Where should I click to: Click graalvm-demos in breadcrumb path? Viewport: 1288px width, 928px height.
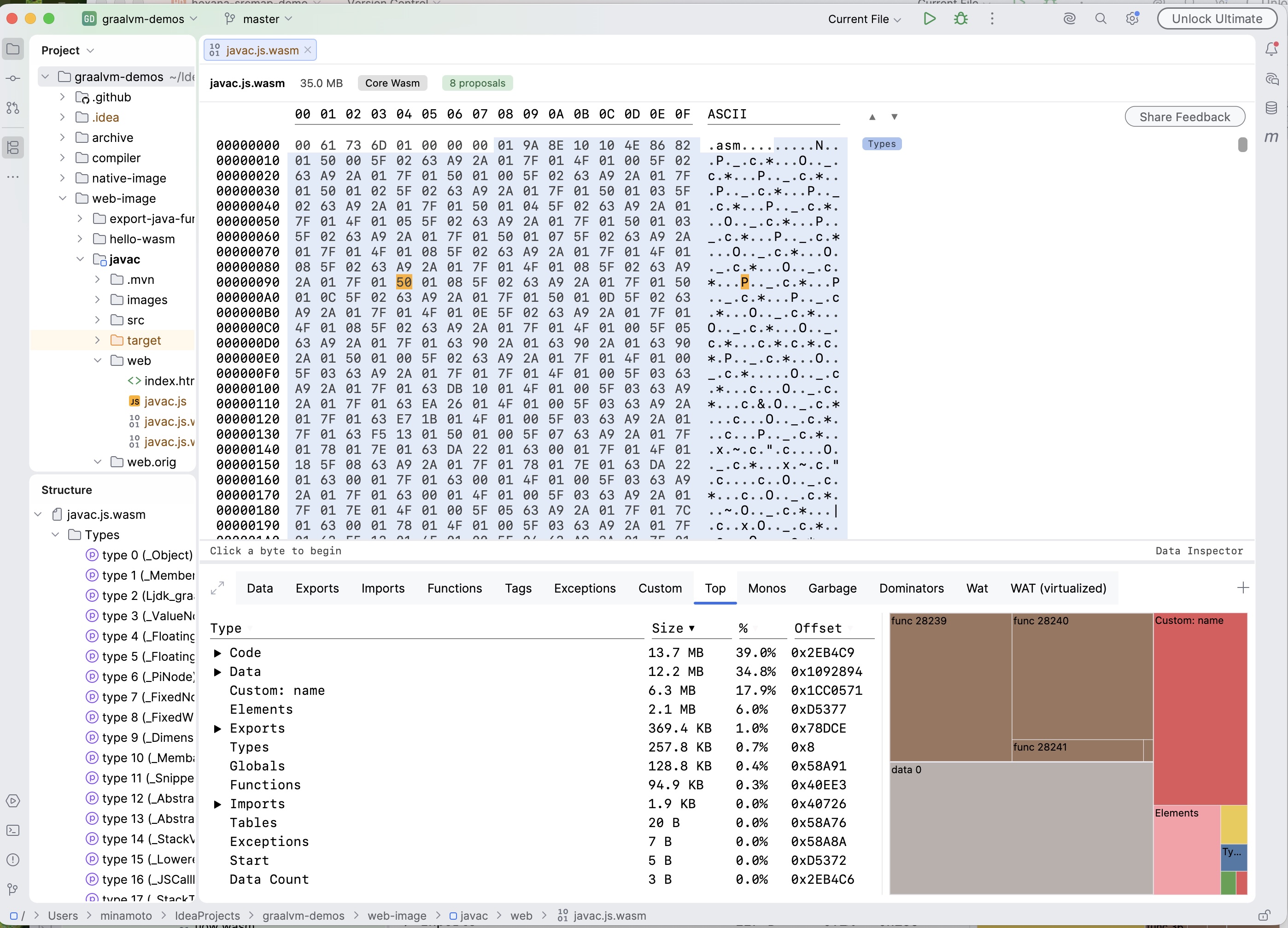303,916
